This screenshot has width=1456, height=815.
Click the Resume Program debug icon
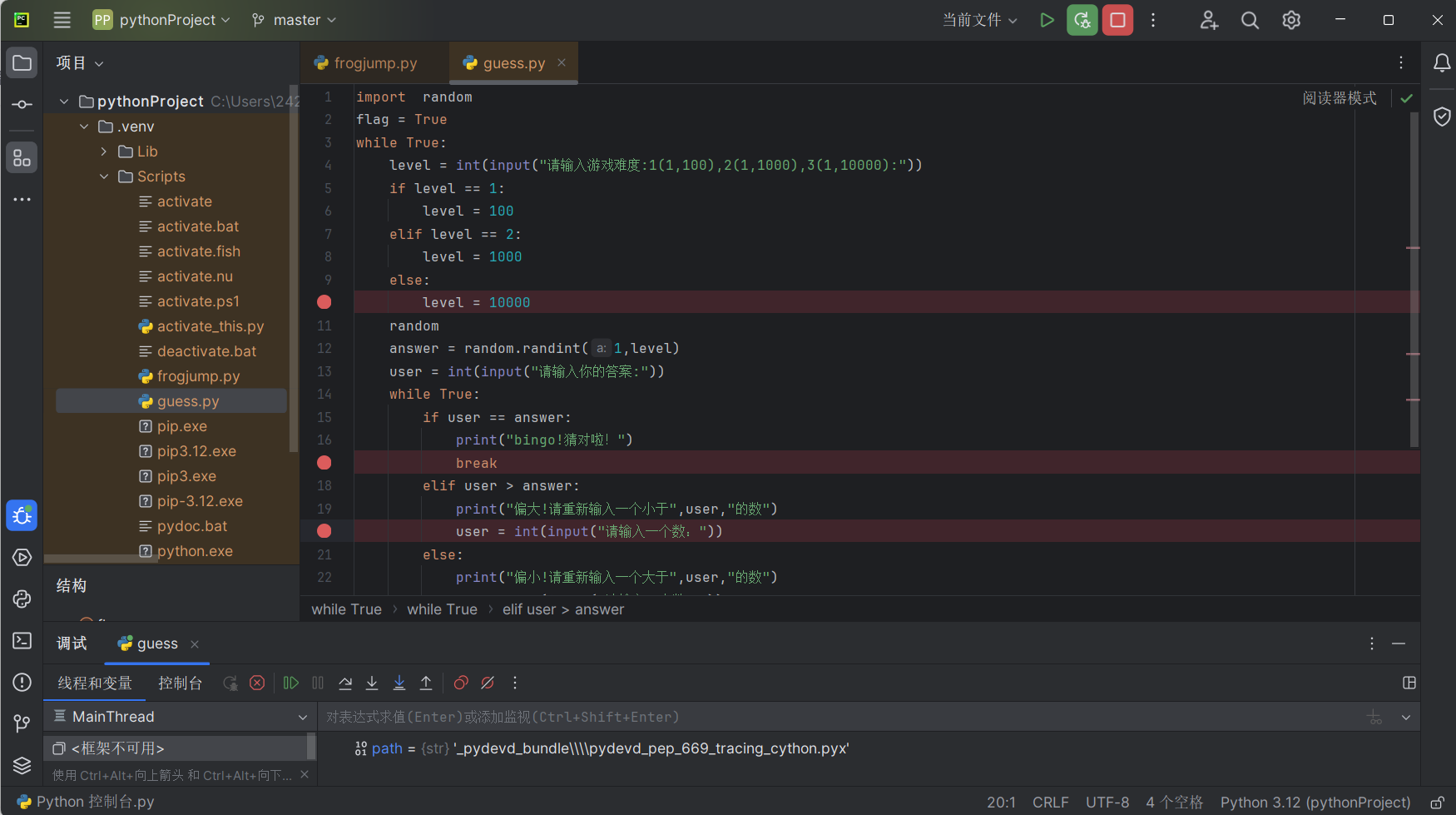click(x=290, y=683)
